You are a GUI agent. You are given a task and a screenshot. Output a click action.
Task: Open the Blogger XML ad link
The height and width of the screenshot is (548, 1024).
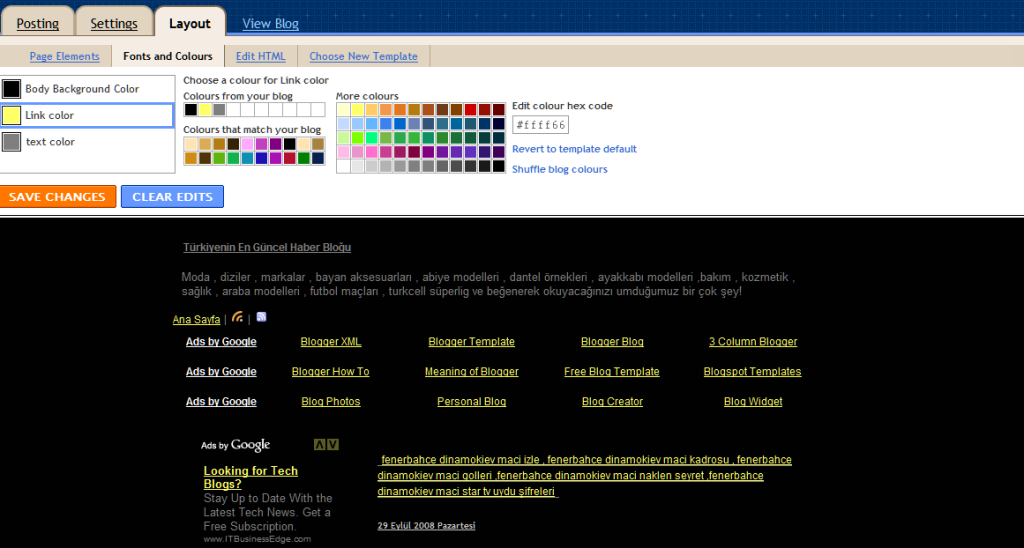330,342
